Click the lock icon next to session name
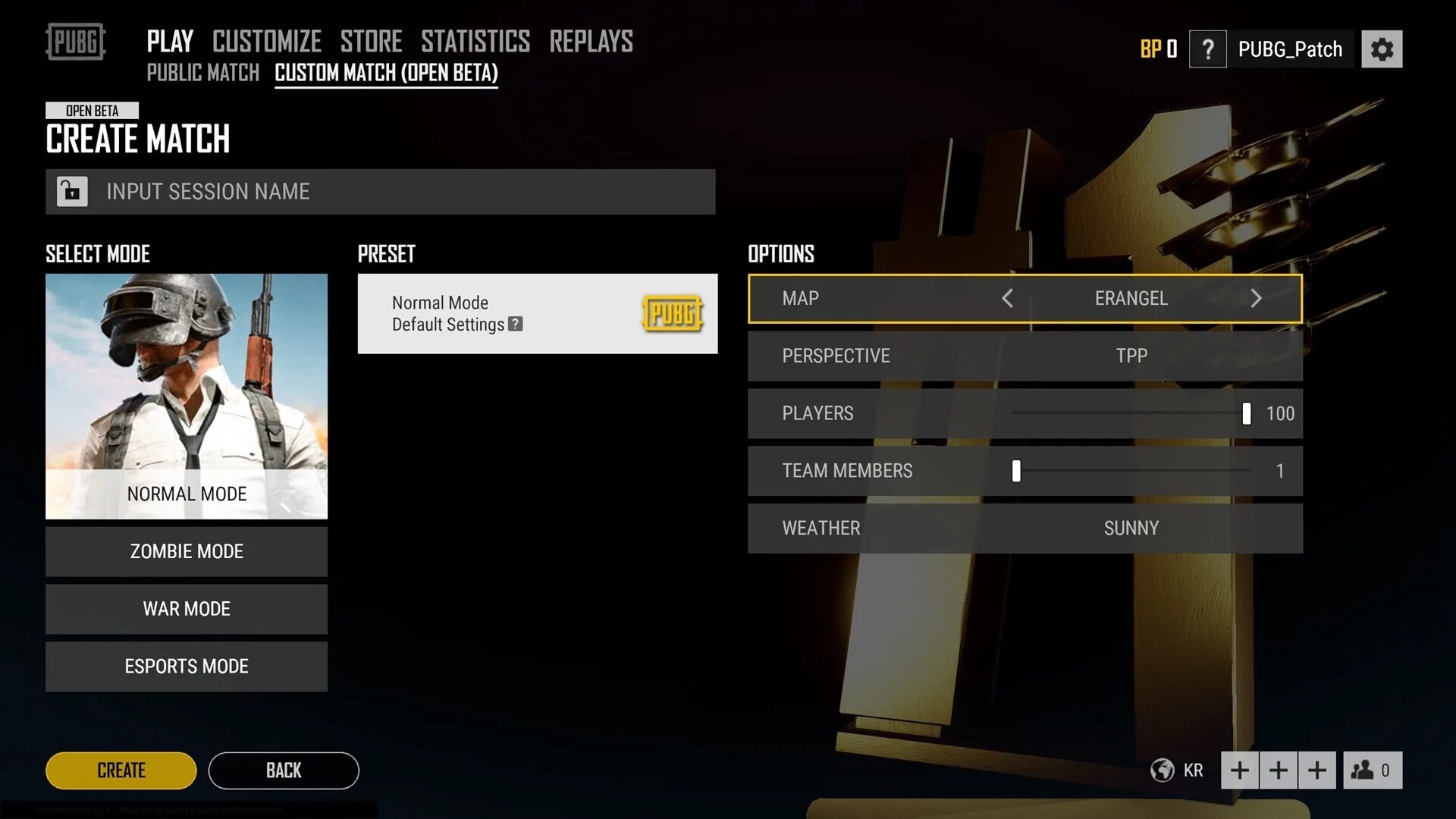 71,190
